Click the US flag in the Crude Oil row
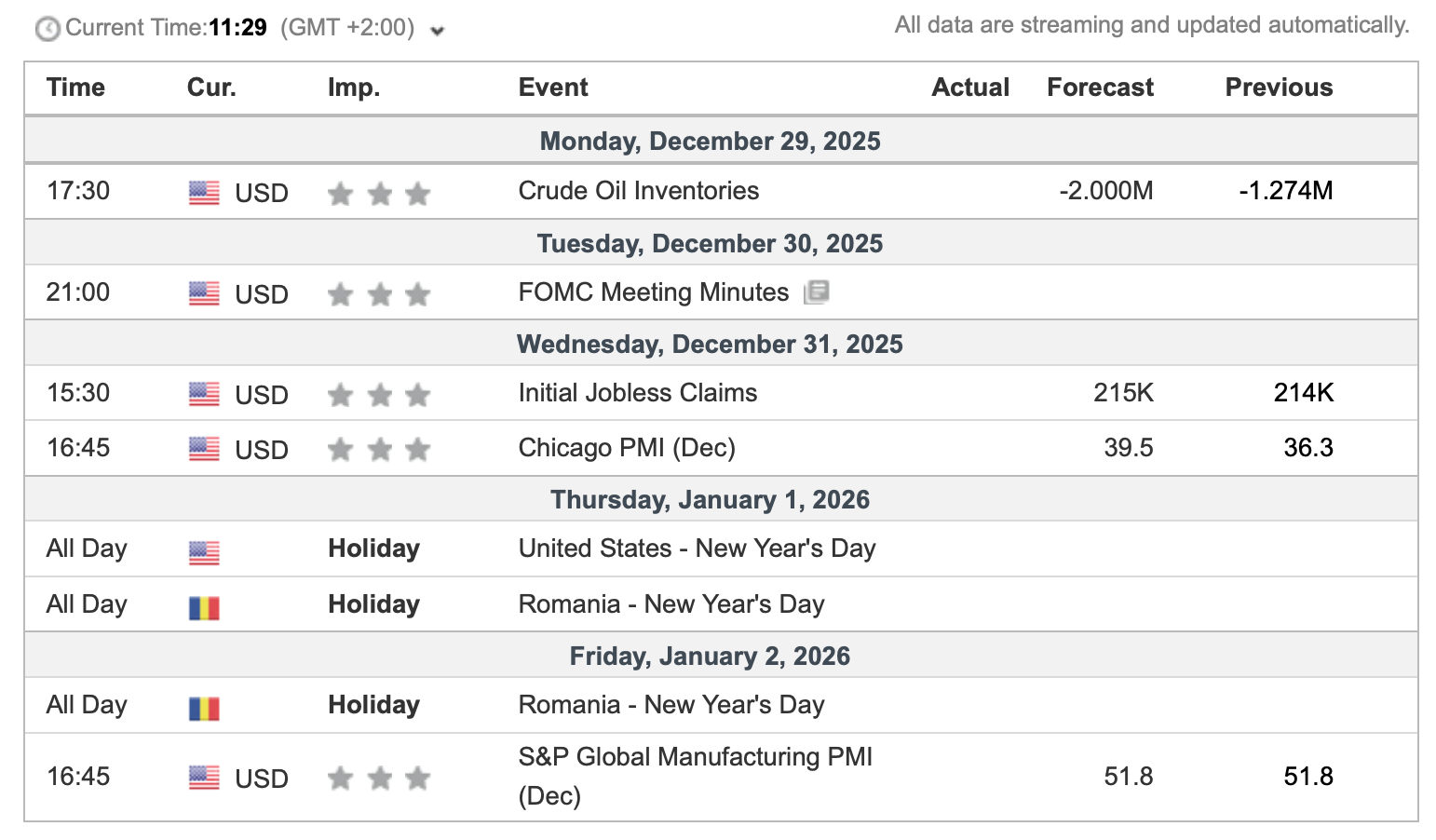The width and height of the screenshot is (1436, 840). [204, 193]
